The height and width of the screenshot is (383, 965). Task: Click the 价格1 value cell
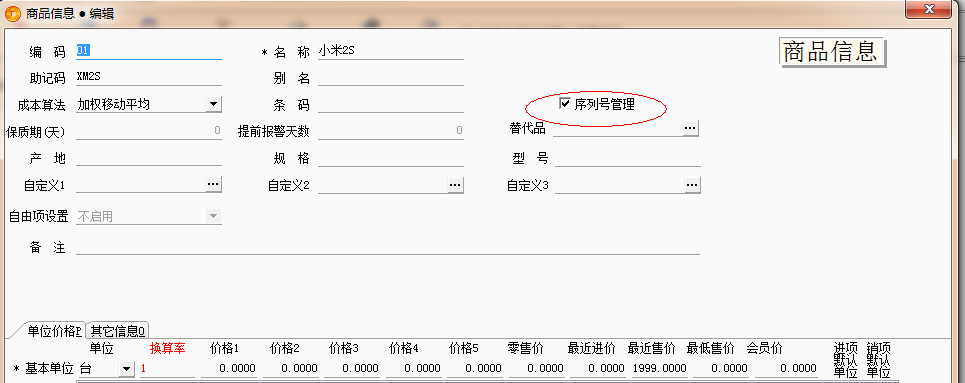tap(229, 369)
